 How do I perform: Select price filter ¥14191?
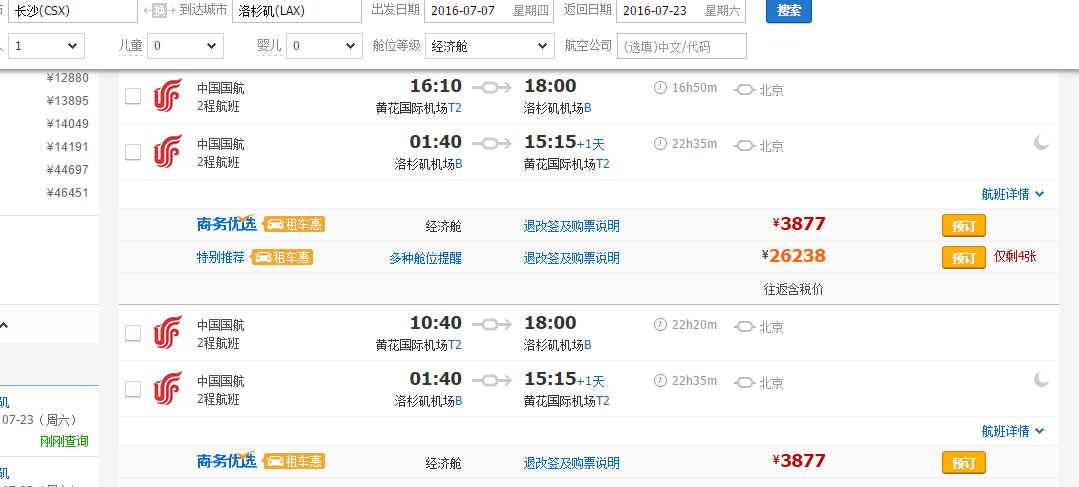coord(67,147)
